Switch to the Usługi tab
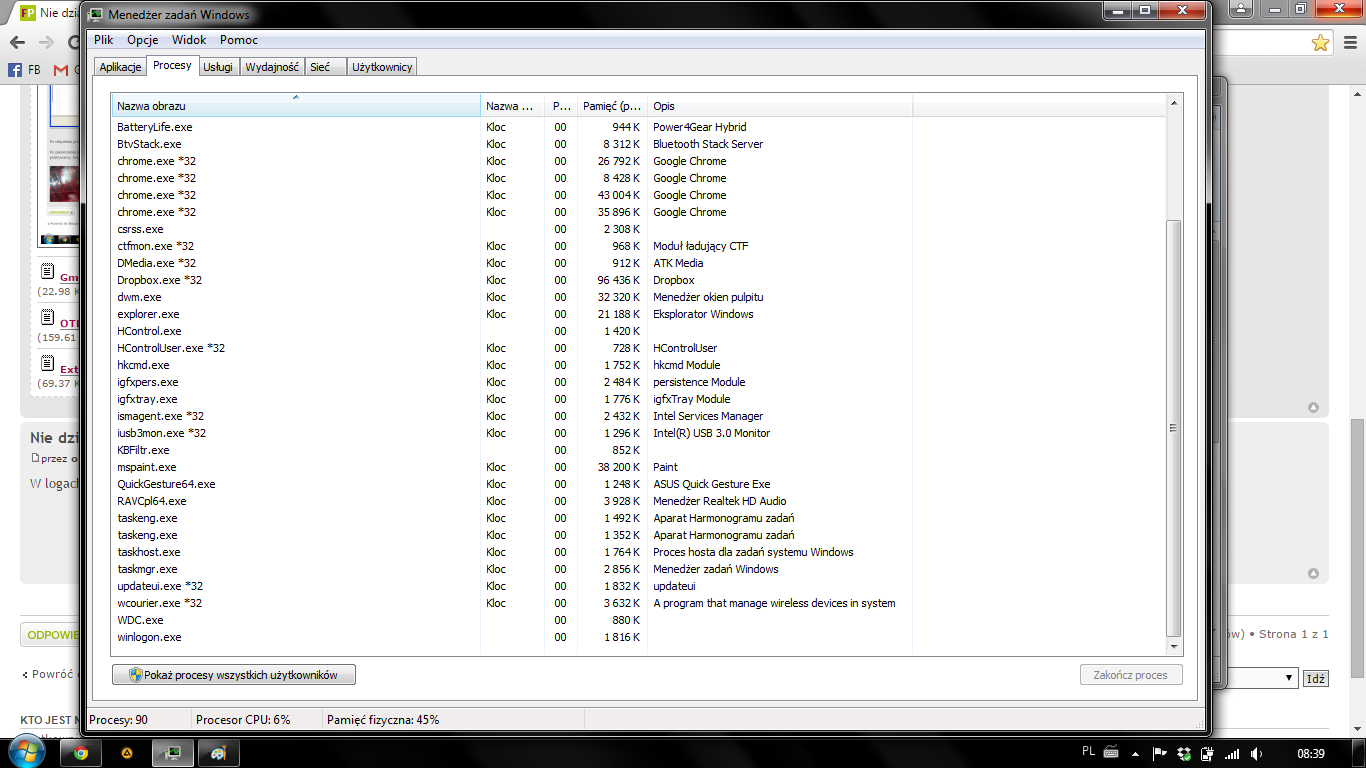1366x768 pixels. 218,67
